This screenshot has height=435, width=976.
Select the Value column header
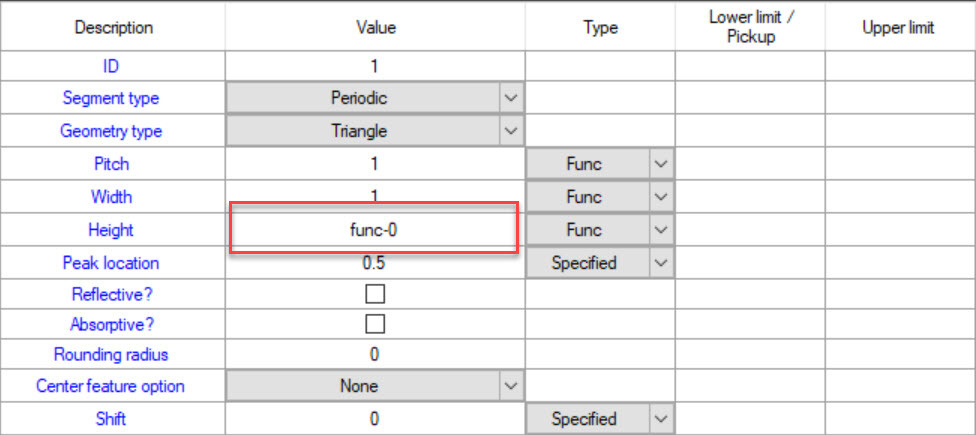(376, 27)
